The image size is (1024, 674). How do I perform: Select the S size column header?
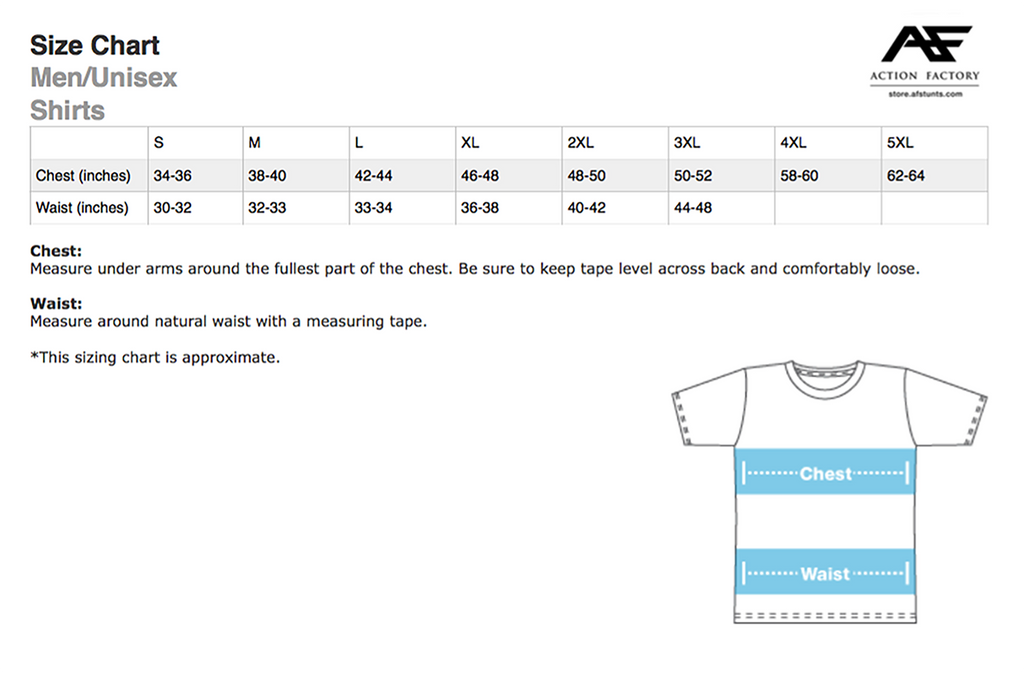159,143
